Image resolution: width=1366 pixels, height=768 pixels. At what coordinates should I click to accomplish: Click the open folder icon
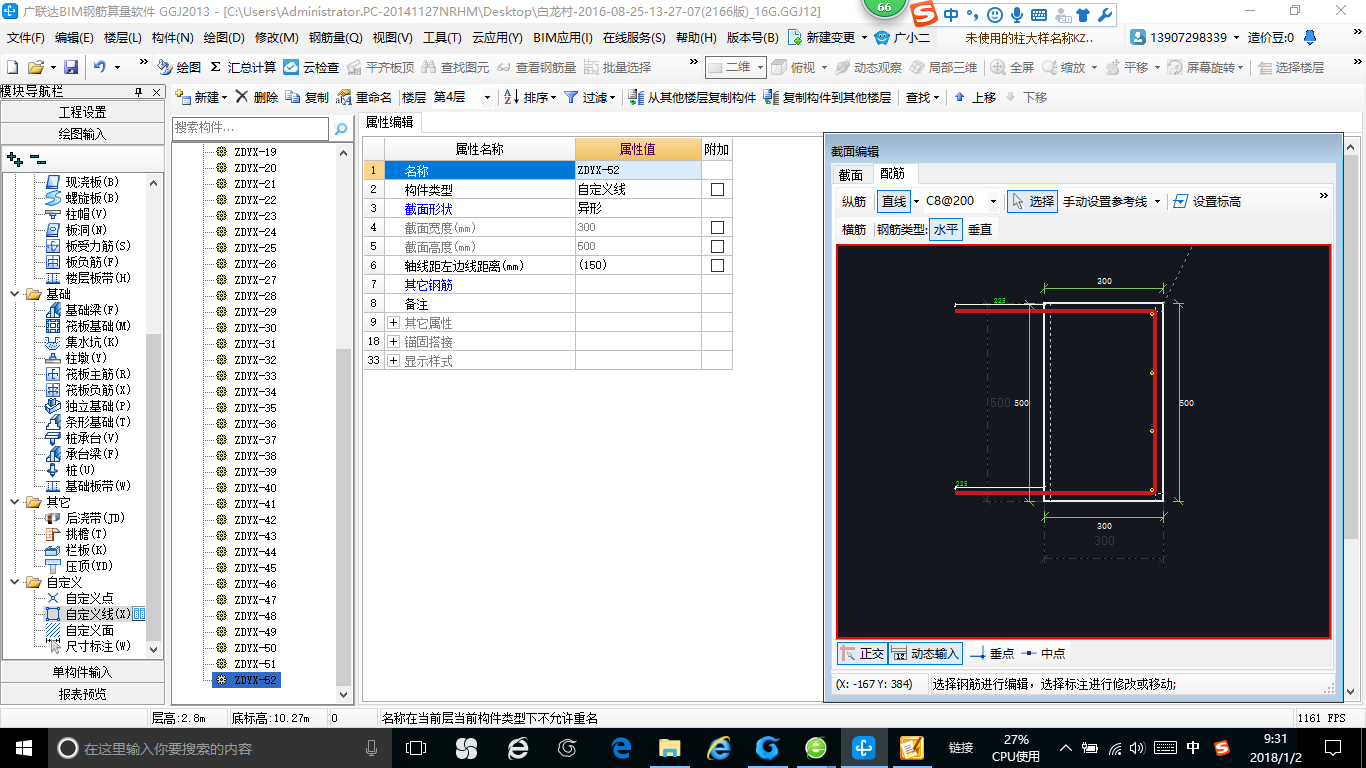pos(35,67)
